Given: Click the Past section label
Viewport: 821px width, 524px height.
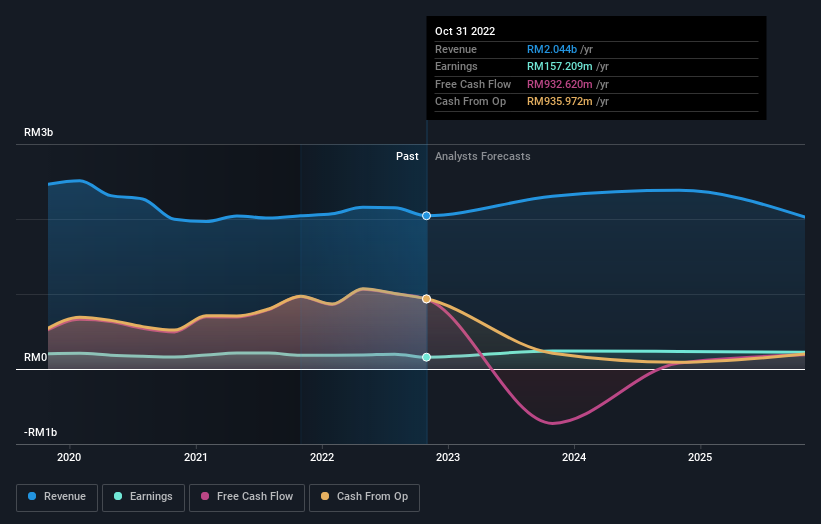Looking at the screenshot, I should pyautogui.click(x=407, y=156).
